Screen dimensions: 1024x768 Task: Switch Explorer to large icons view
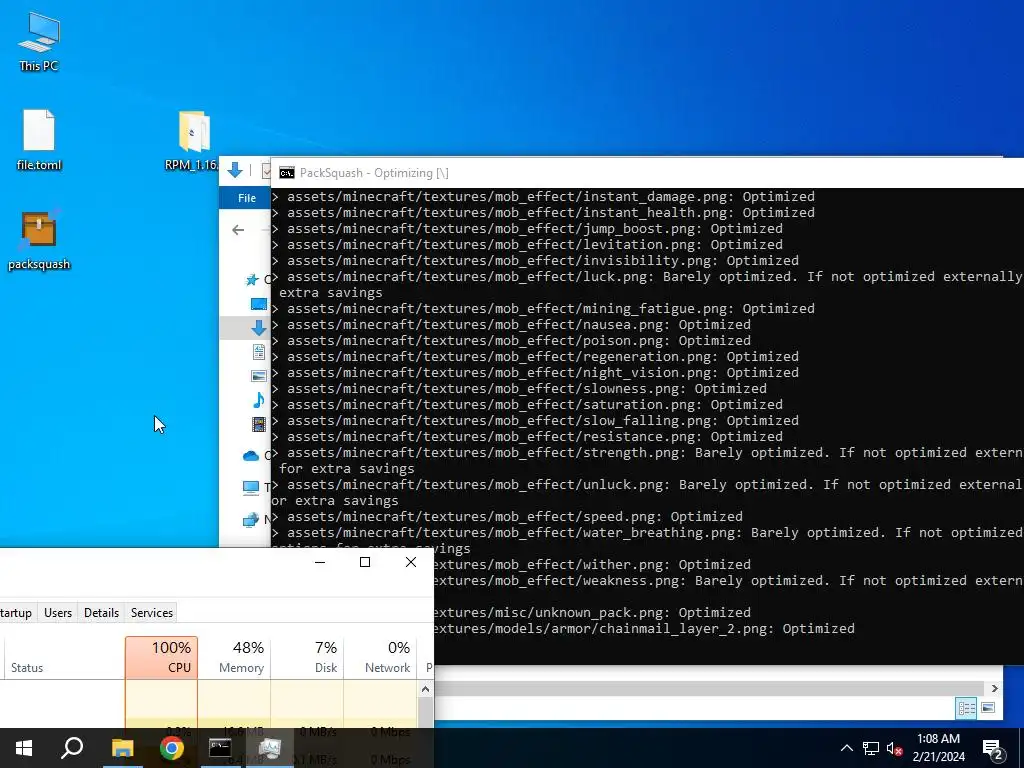click(988, 708)
